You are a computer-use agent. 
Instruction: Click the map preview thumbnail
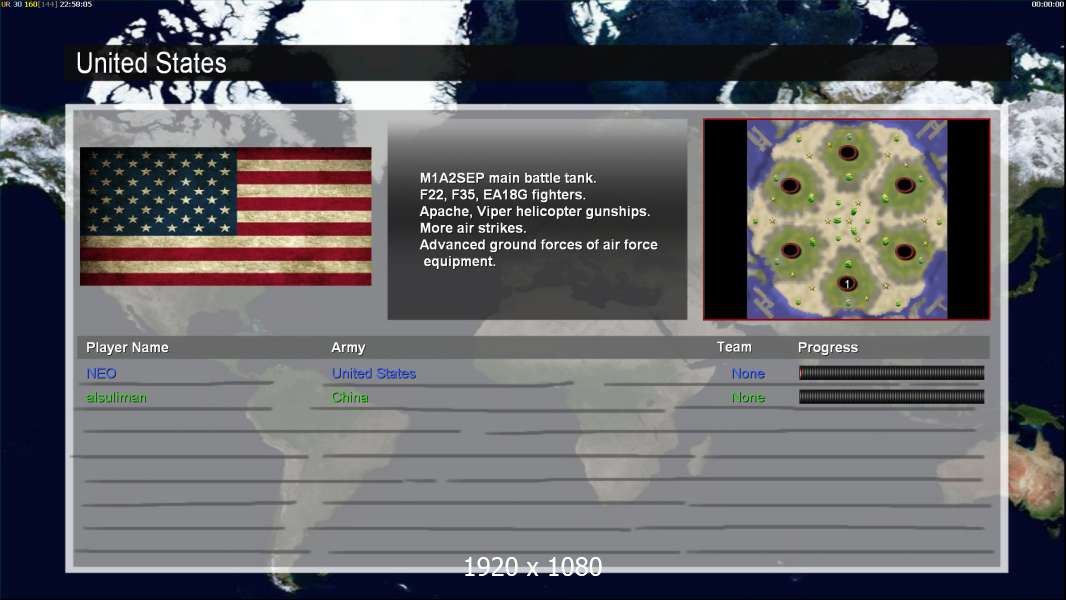click(x=846, y=219)
